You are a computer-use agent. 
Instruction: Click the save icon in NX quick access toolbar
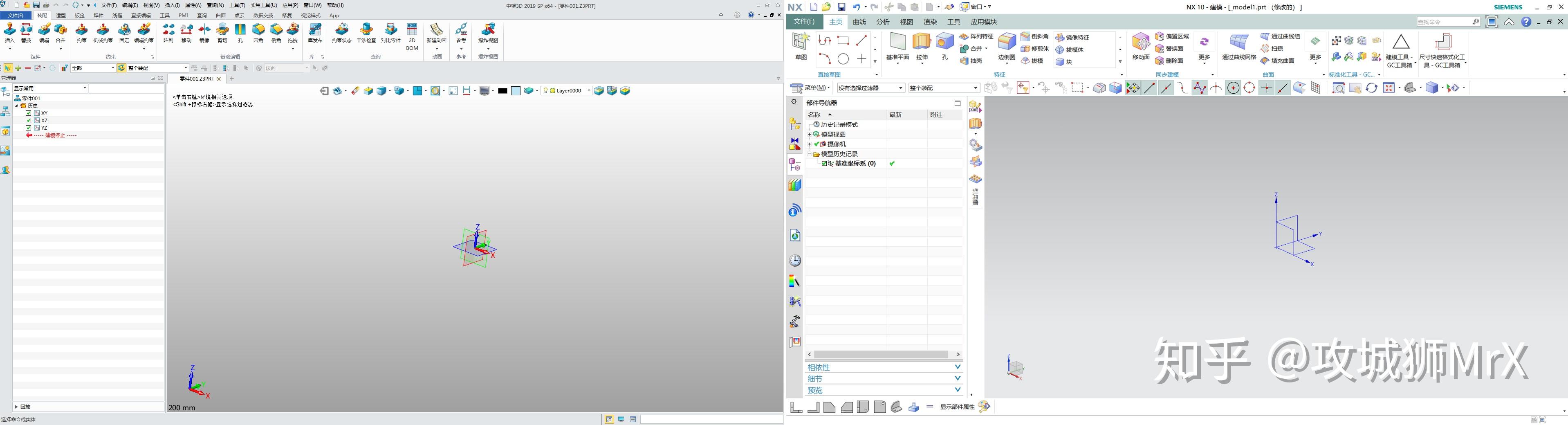(x=841, y=7)
